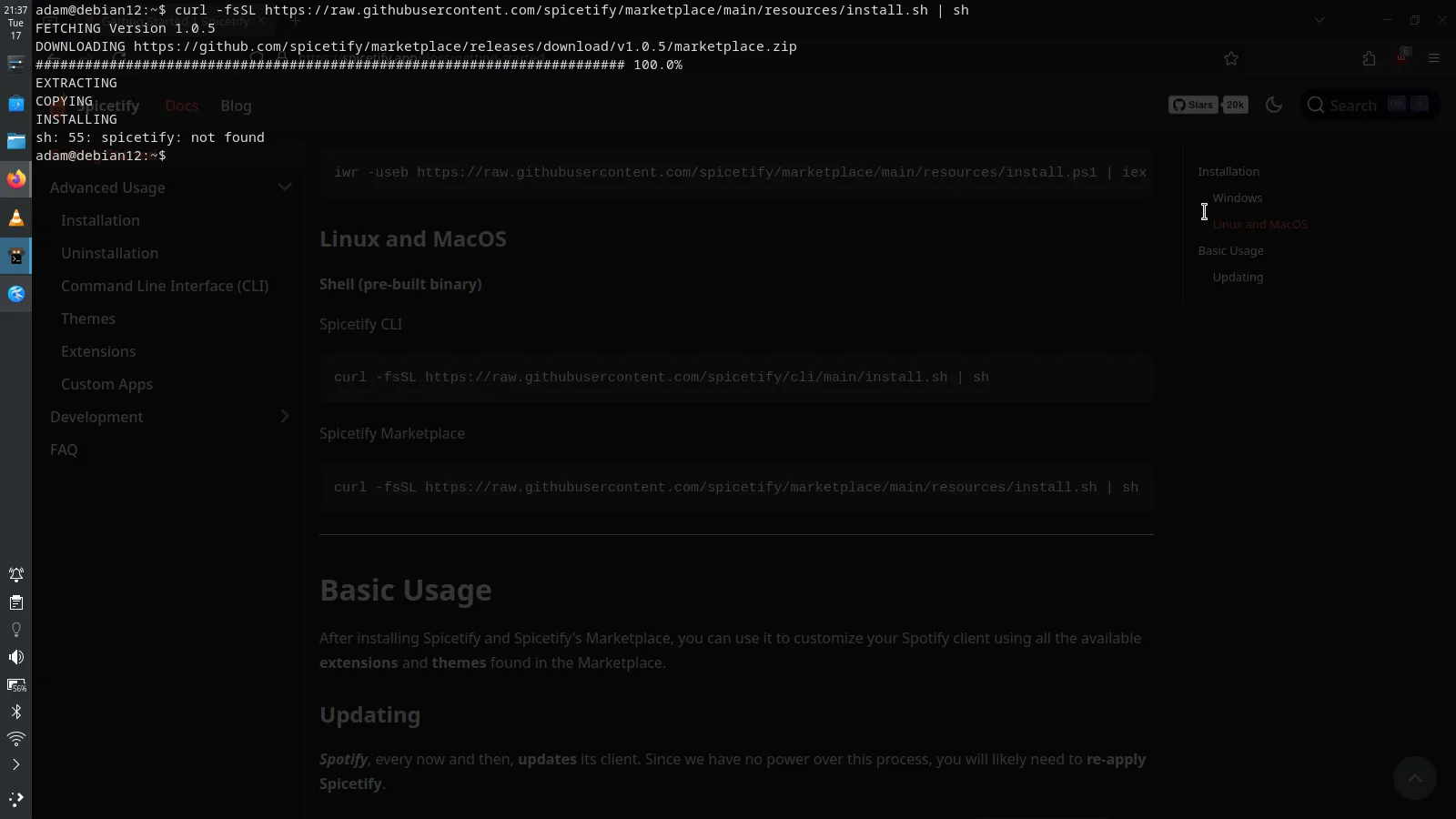Screen dimensions: 1456x819
Task: Click 'FETCHING Version 1.0.5' terminal line
Action: [x=126, y=28]
